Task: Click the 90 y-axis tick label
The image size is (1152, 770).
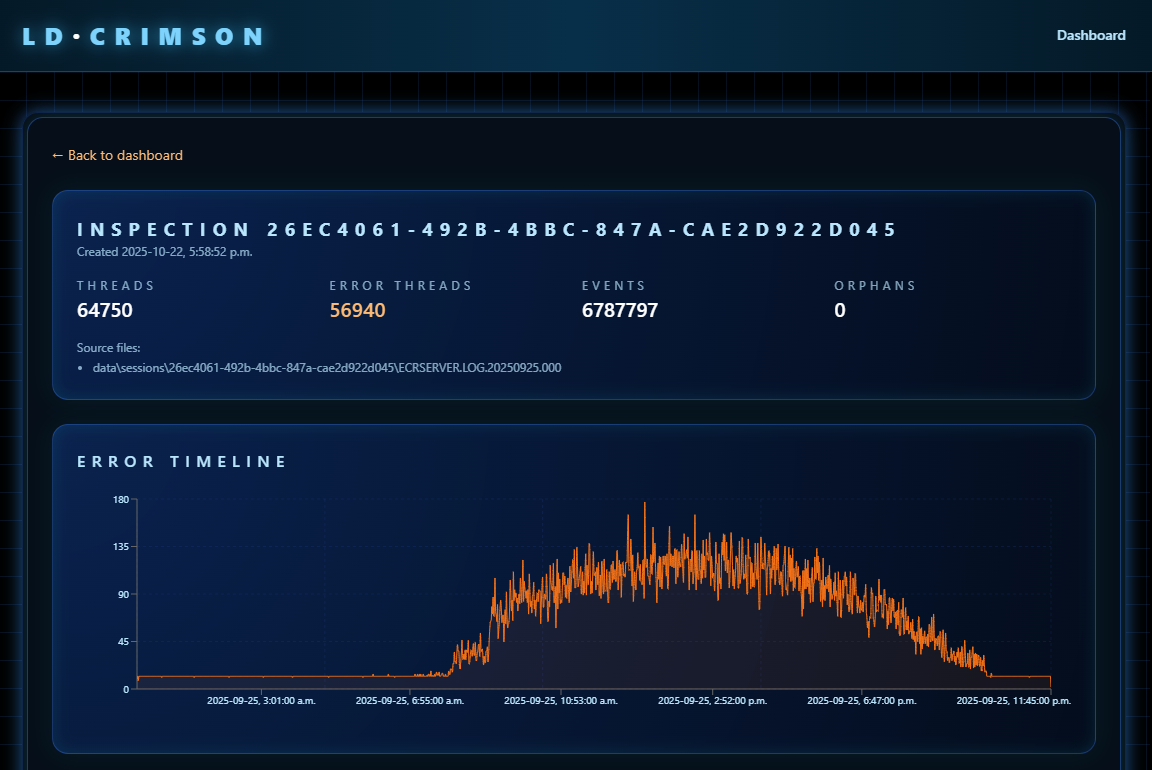Action: coord(122,594)
